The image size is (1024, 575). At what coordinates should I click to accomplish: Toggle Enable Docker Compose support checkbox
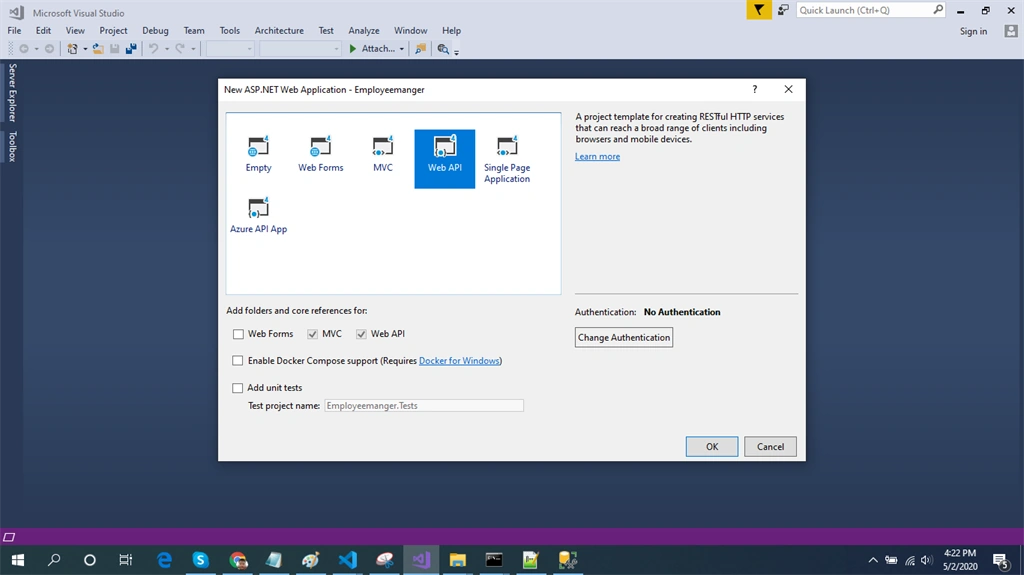point(238,361)
